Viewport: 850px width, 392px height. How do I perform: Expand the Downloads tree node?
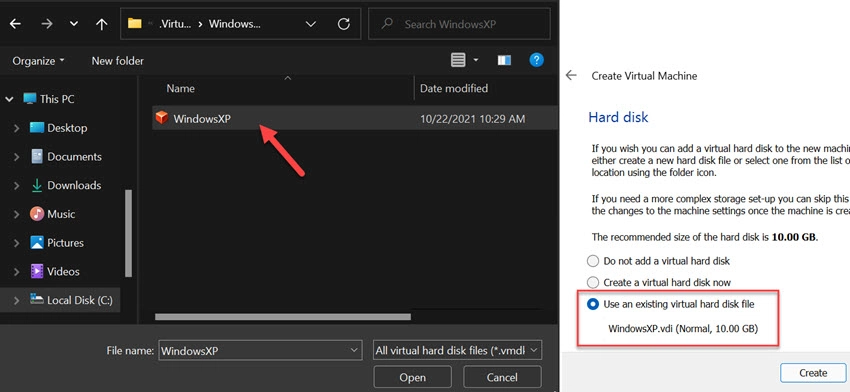click(x=16, y=185)
